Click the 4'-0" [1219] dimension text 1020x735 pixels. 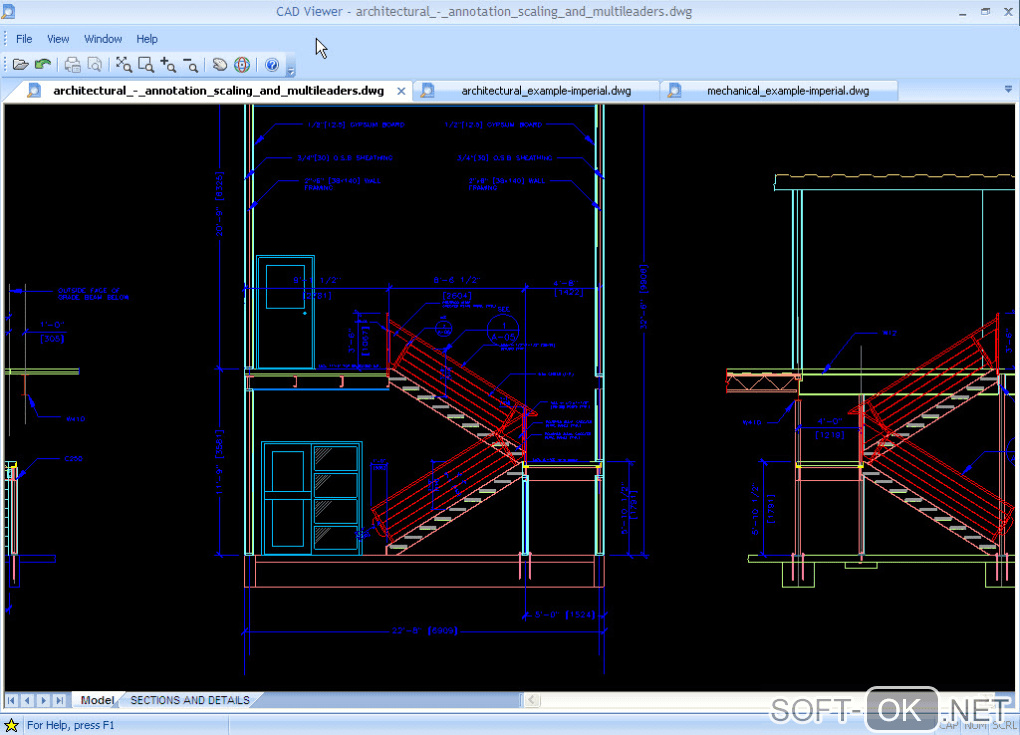(x=829, y=428)
